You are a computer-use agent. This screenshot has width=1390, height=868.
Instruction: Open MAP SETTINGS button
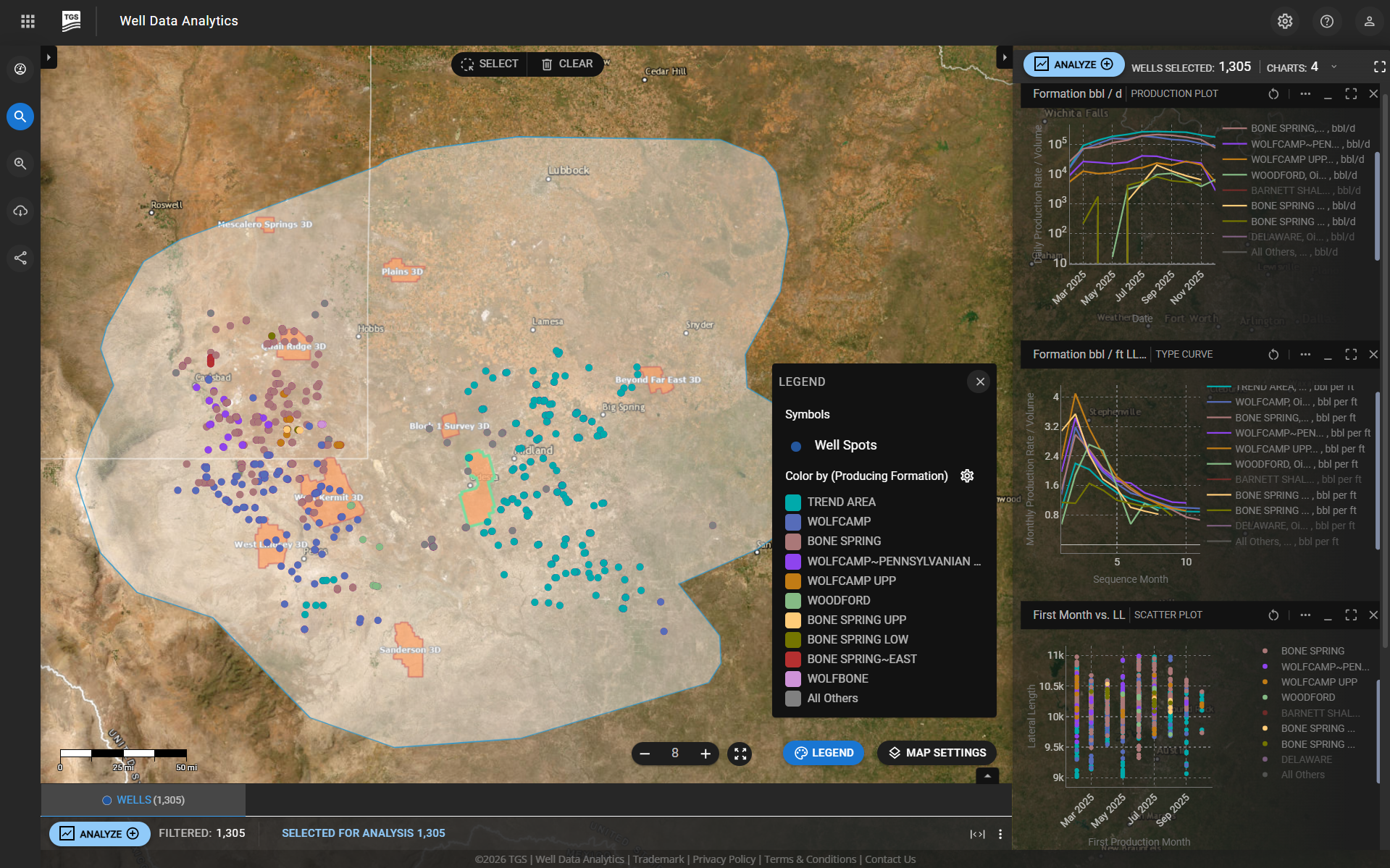click(937, 753)
